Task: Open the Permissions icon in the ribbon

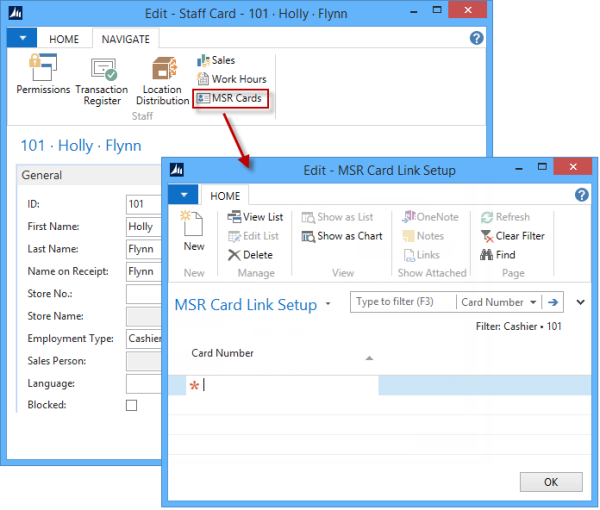Action: 43,77
